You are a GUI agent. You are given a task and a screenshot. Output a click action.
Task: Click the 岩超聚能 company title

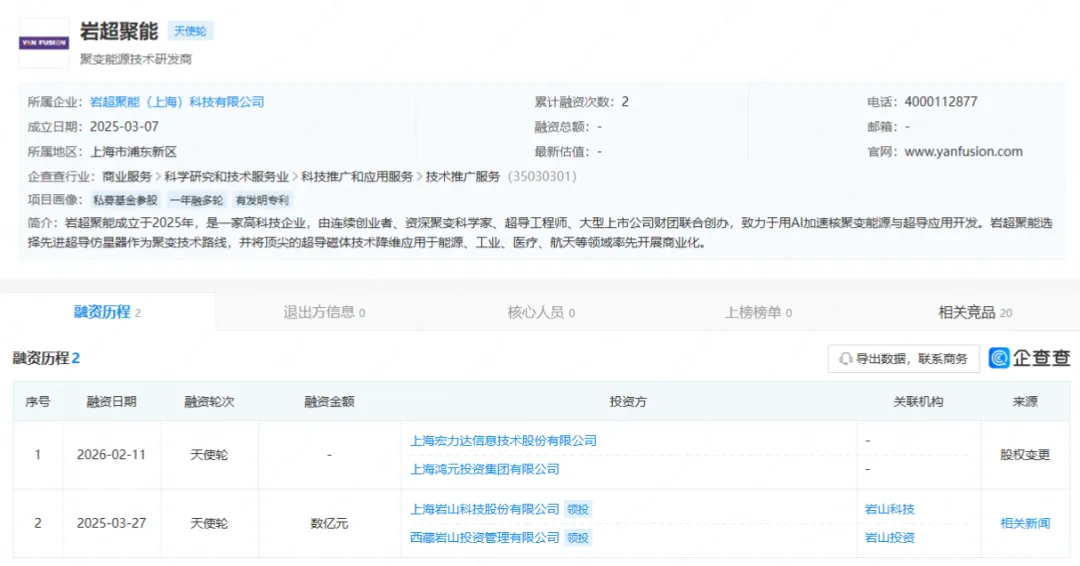tap(118, 31)
